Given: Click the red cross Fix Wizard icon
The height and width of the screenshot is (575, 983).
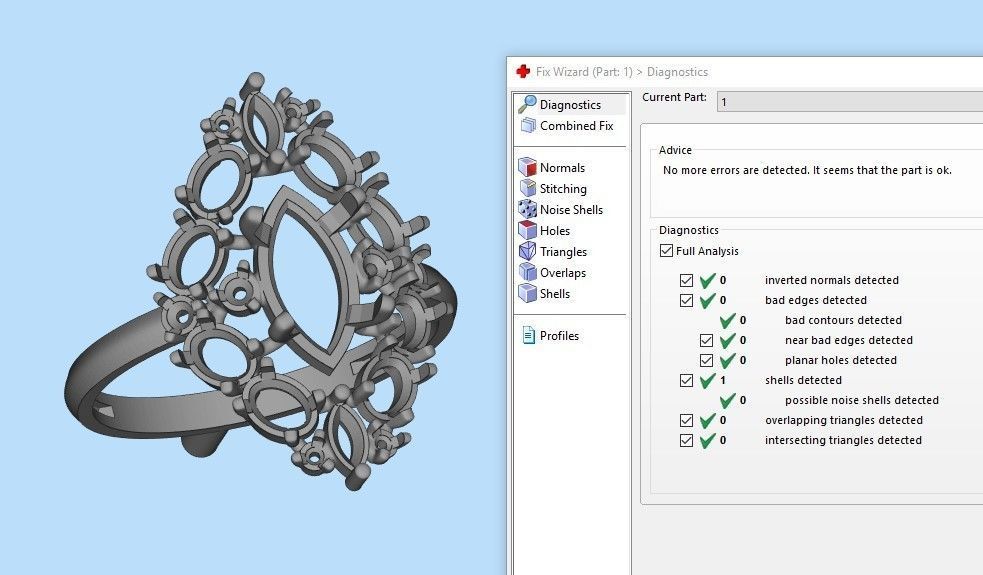Looking at the screenshot, I should [523, 71].
